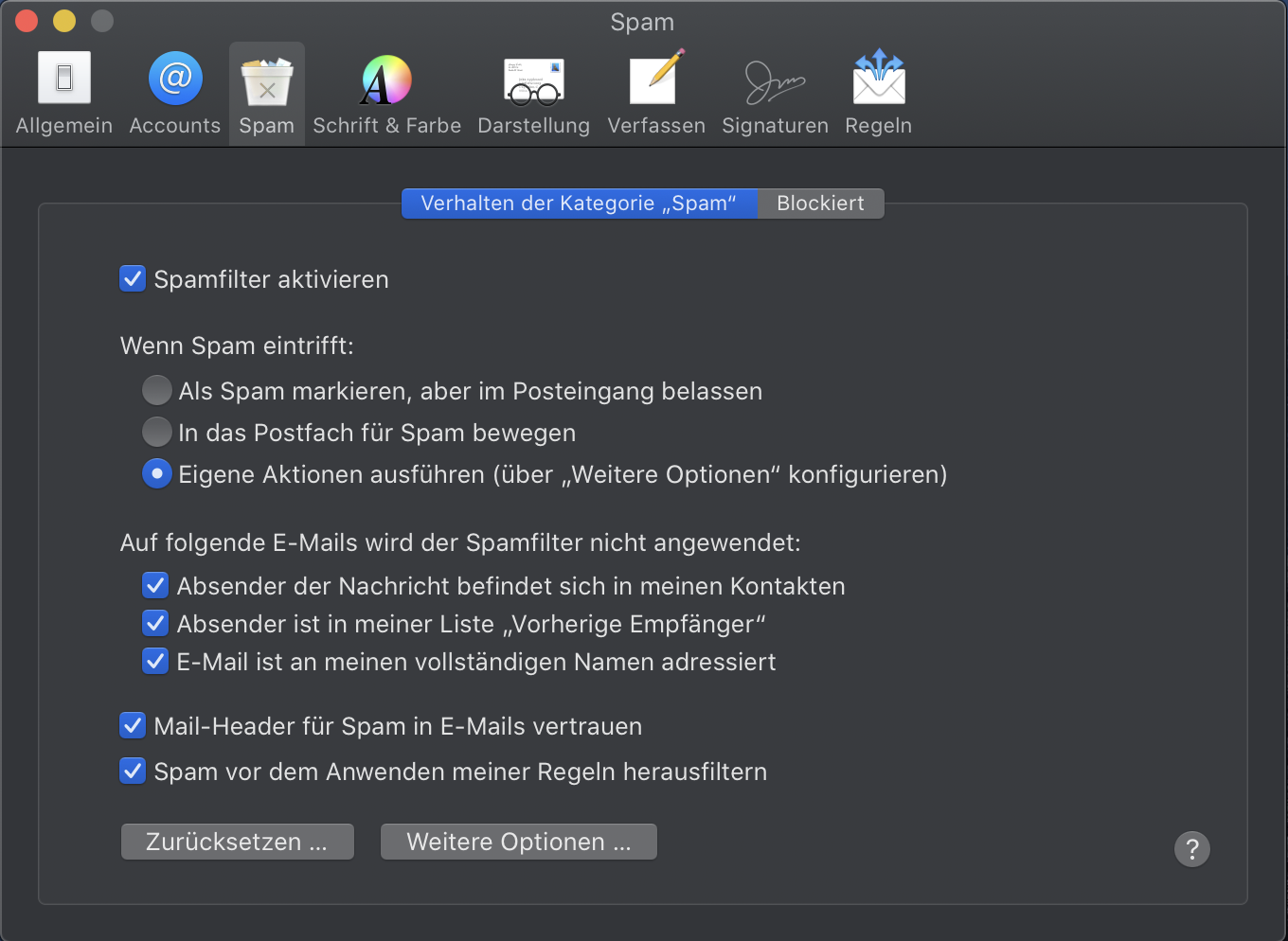This screenshot has height=941, width=1288.
Task: Choose In das Postfach für Spam bewegen
Action: pos(157,433)
